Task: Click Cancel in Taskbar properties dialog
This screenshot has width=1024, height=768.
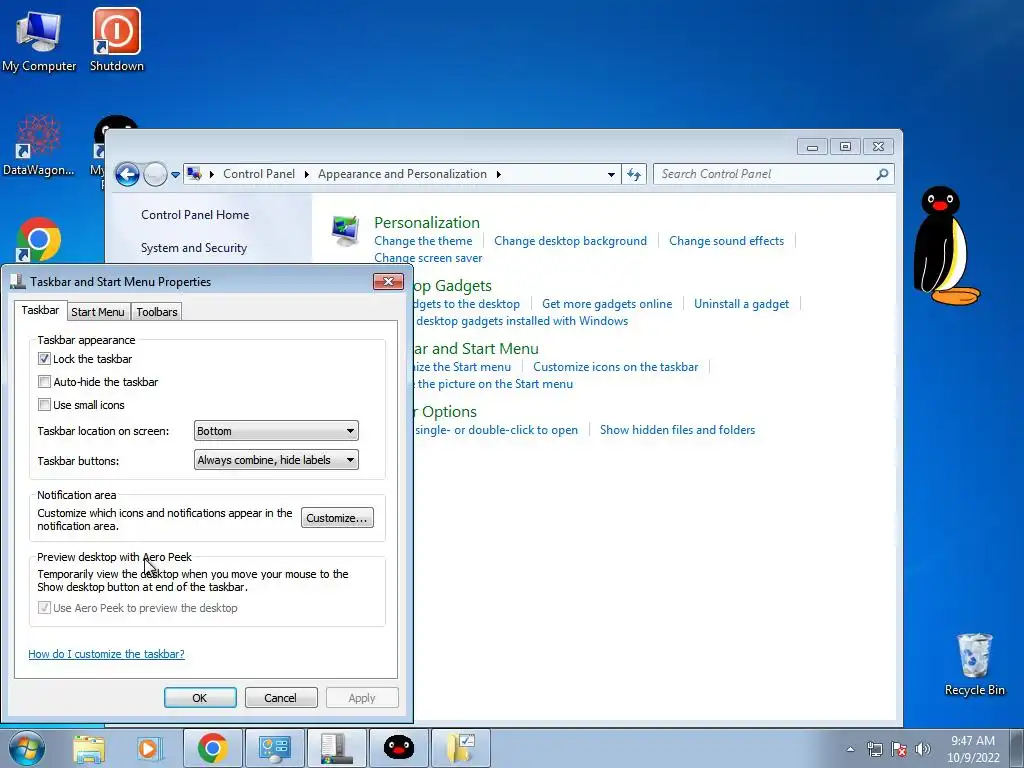Action: (281, 697)
